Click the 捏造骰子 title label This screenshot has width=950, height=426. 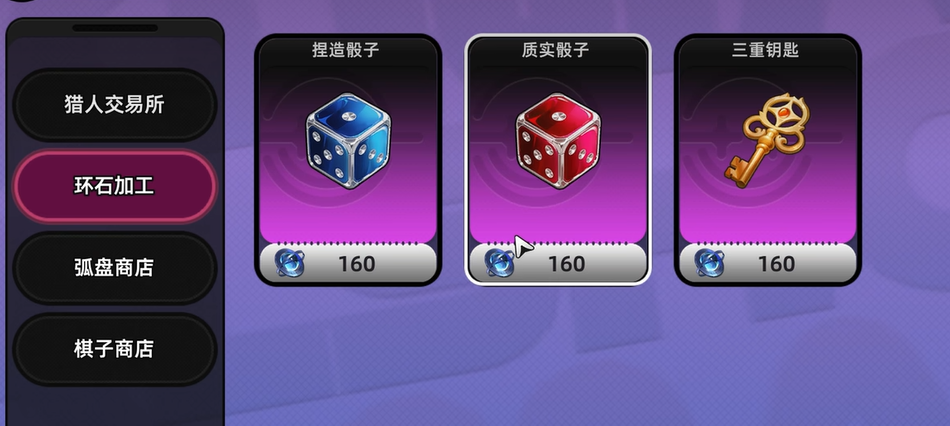345,50
